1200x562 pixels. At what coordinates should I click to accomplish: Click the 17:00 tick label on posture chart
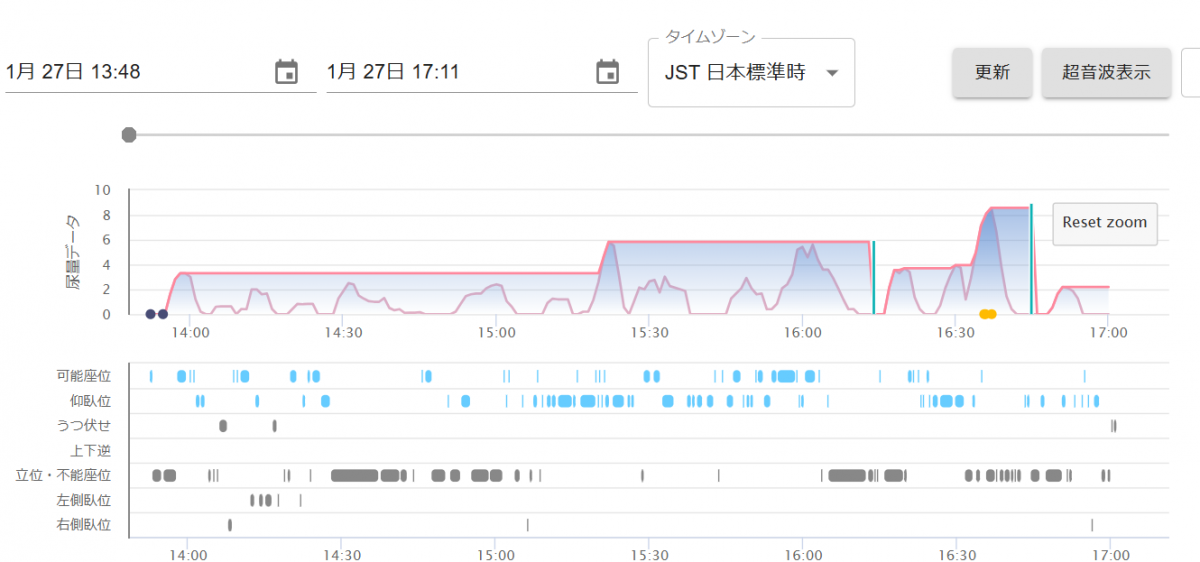(x=1110, y=554)
